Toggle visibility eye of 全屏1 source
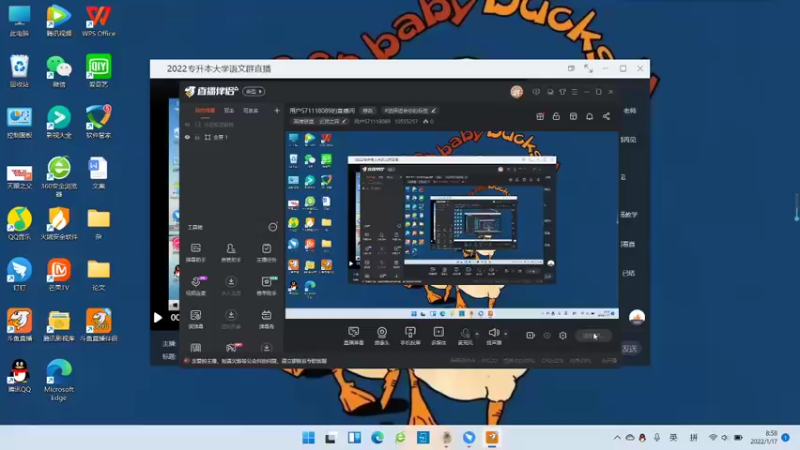Image resolution: width=800 pixels, height=450 pixels. coord(187,137)
